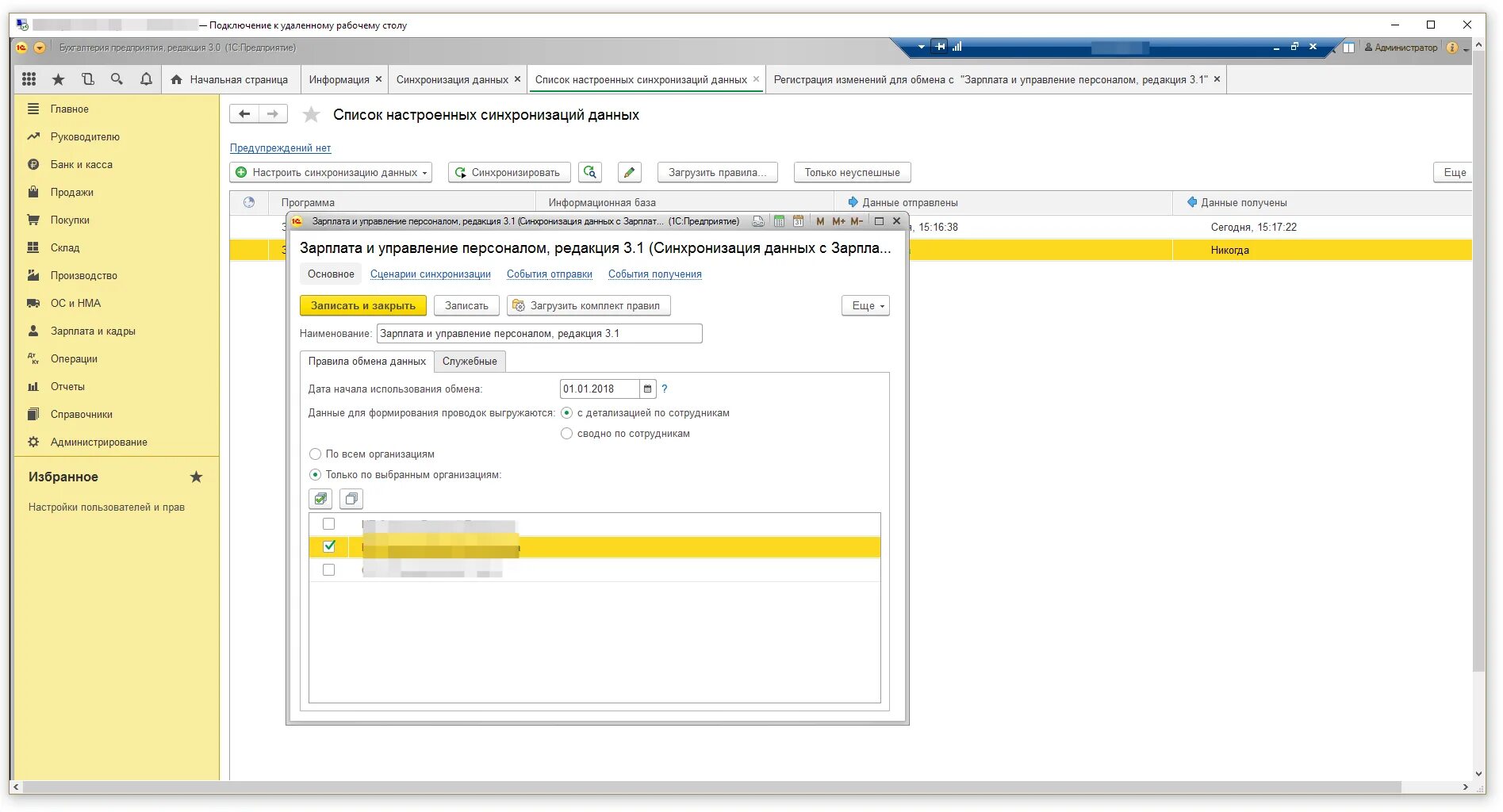
Task: Open the small arrow next to info icon
Action: [x=1466, y=48]
